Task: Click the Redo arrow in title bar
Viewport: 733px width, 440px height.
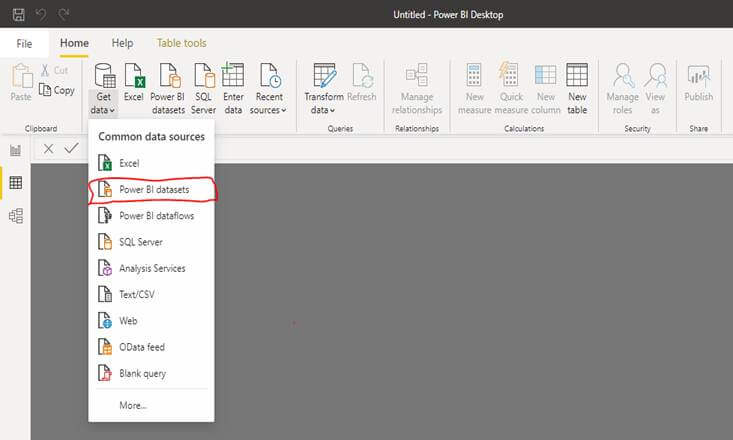Action: coord(64,14)
